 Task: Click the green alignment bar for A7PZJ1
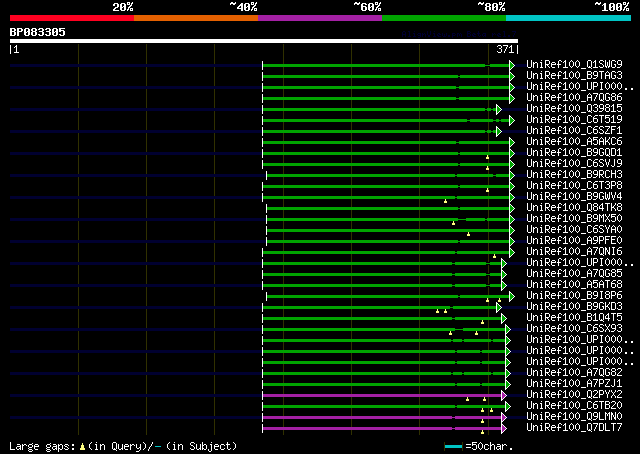pyautogui.click(x=384, y=385)
